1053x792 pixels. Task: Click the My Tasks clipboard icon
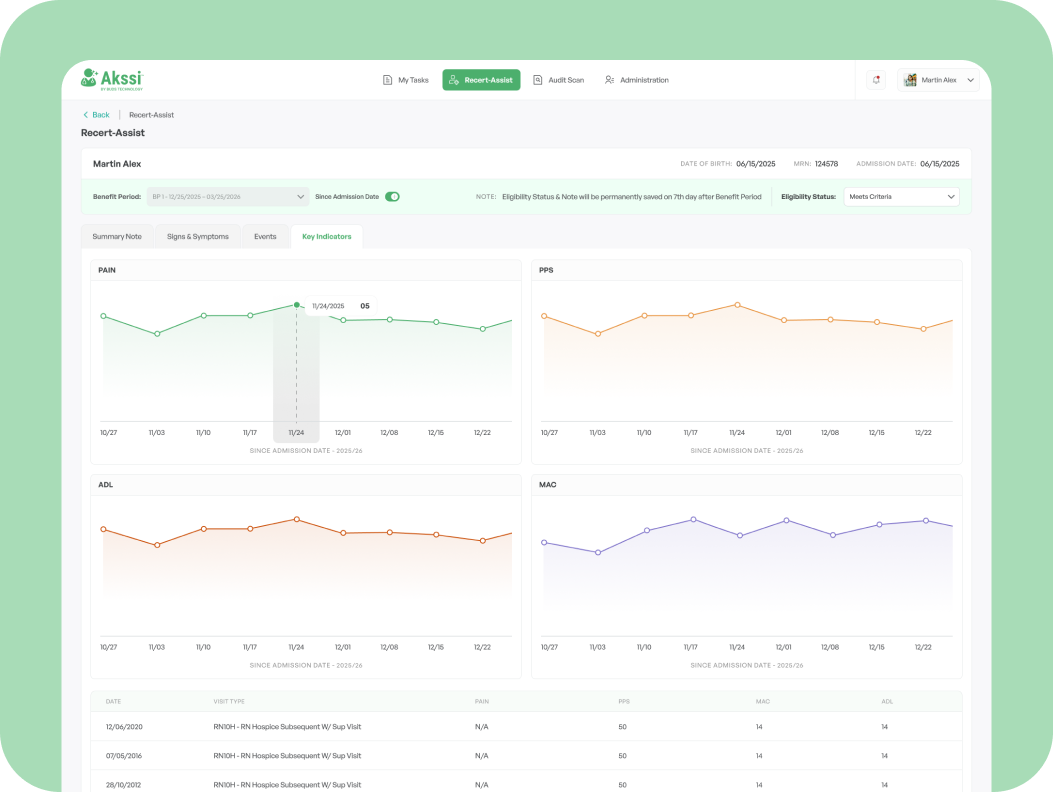click(x=387, y=80)
